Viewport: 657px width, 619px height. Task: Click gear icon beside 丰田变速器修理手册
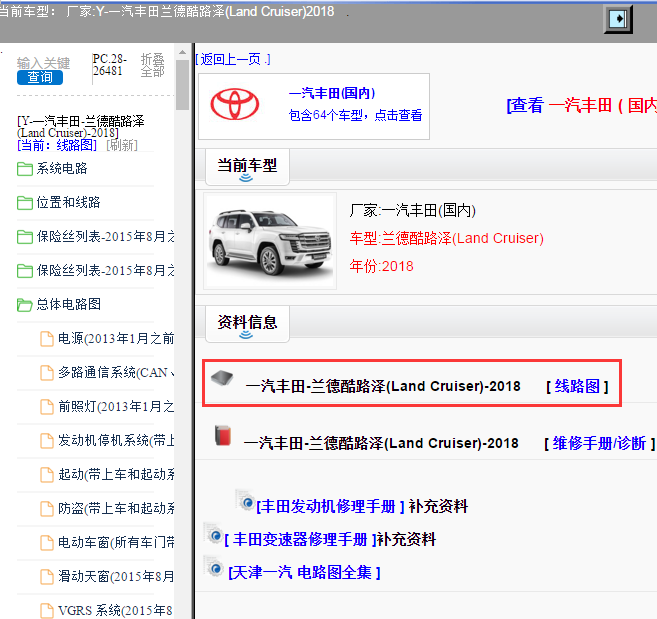[x=213, y=533]
